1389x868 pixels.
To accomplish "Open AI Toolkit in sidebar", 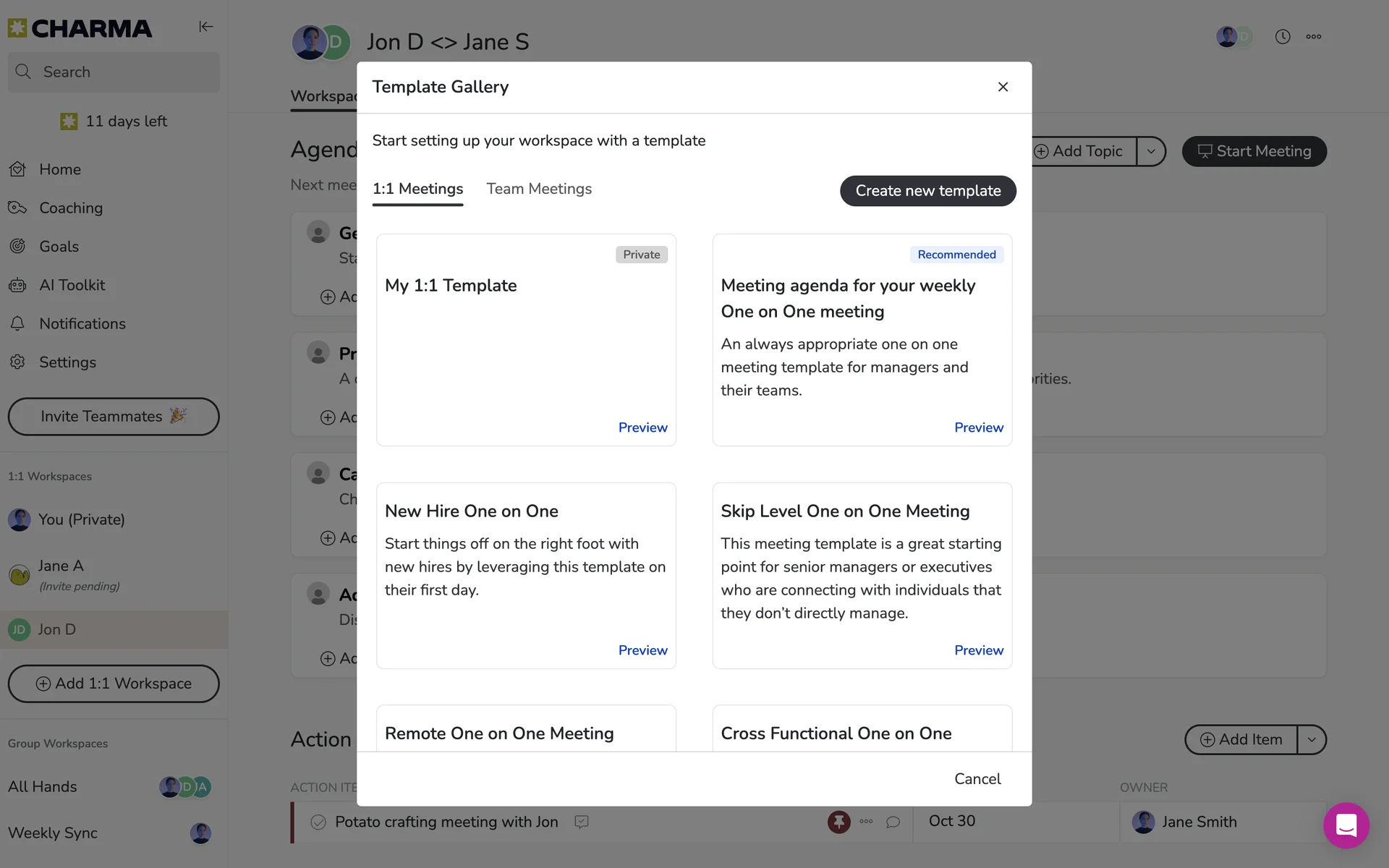I will 72,285.
